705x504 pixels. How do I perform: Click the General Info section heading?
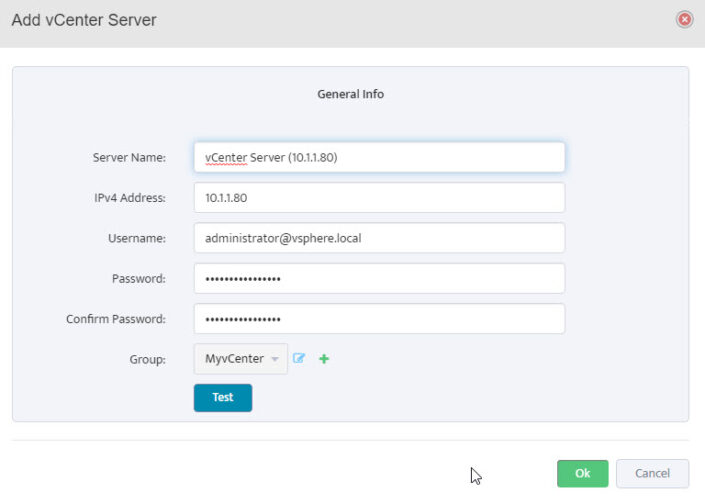coord(350,94)
